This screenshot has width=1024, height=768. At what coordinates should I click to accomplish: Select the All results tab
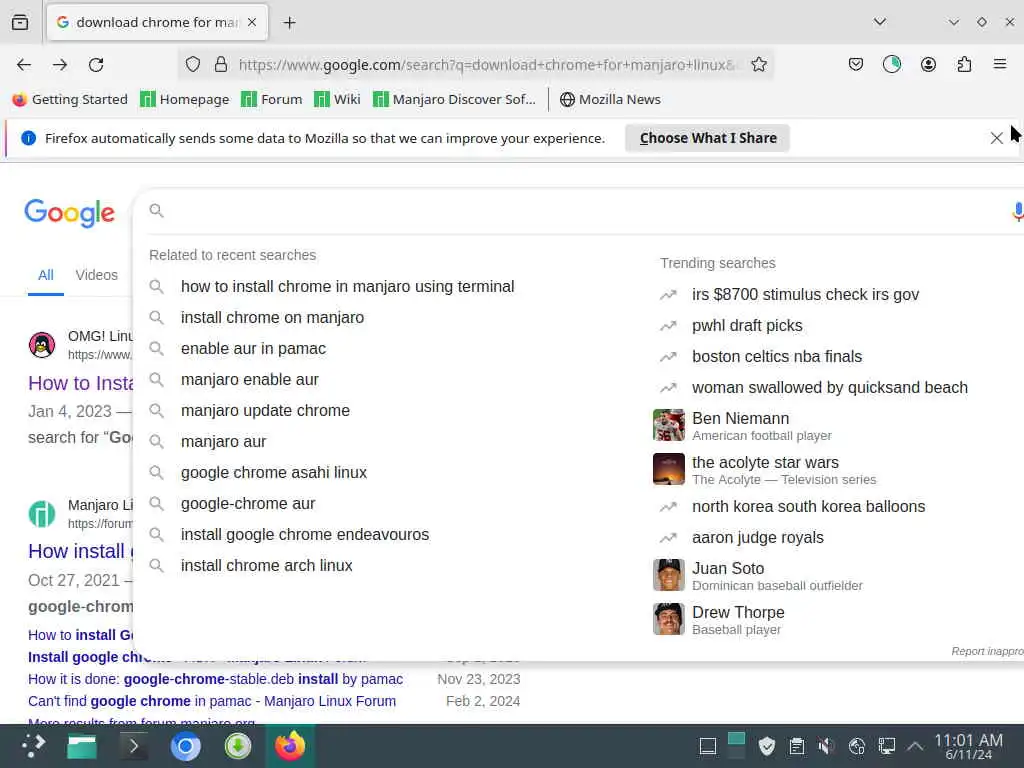point(46,275)
